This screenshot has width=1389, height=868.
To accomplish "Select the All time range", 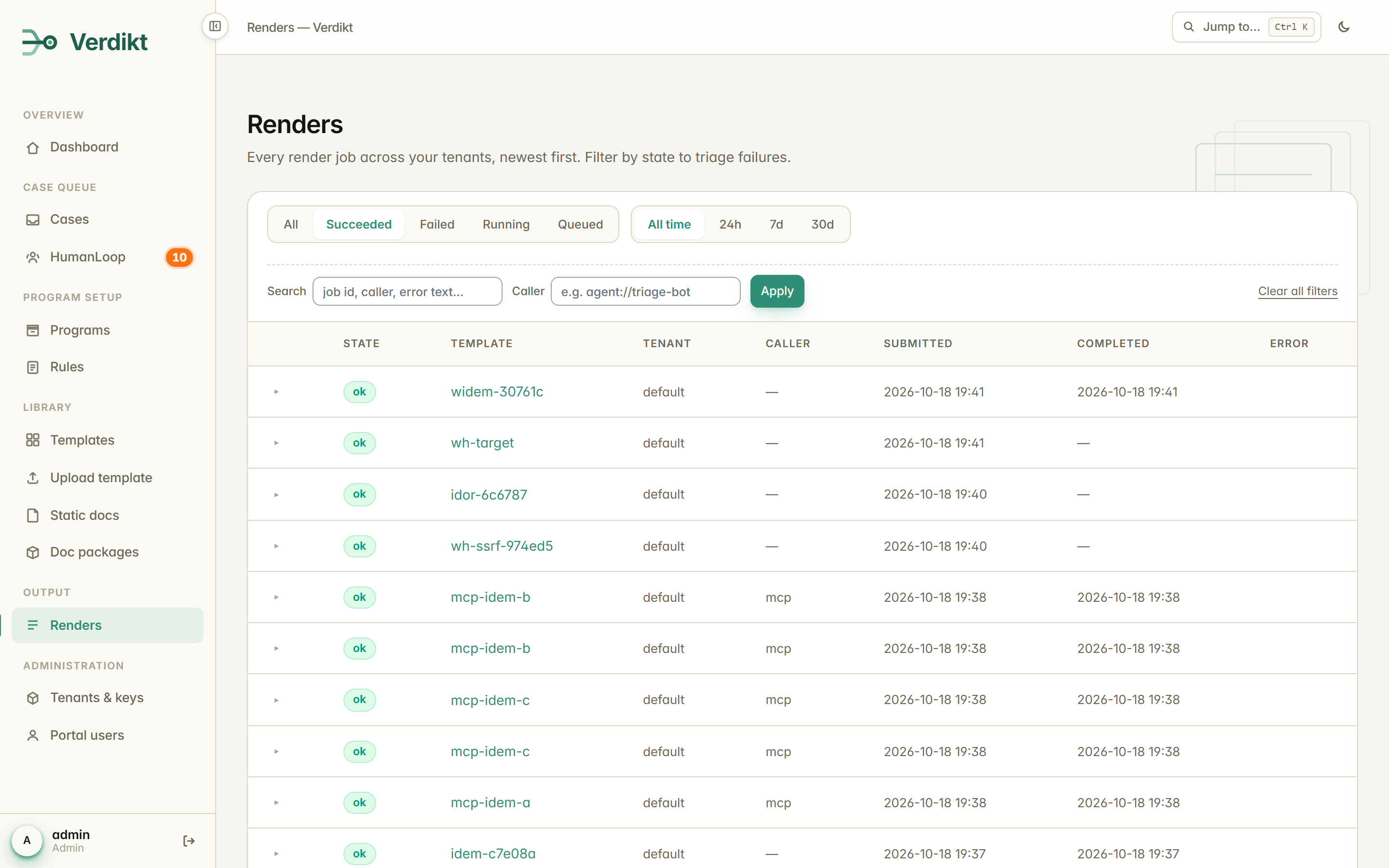I will pos(669,224).
